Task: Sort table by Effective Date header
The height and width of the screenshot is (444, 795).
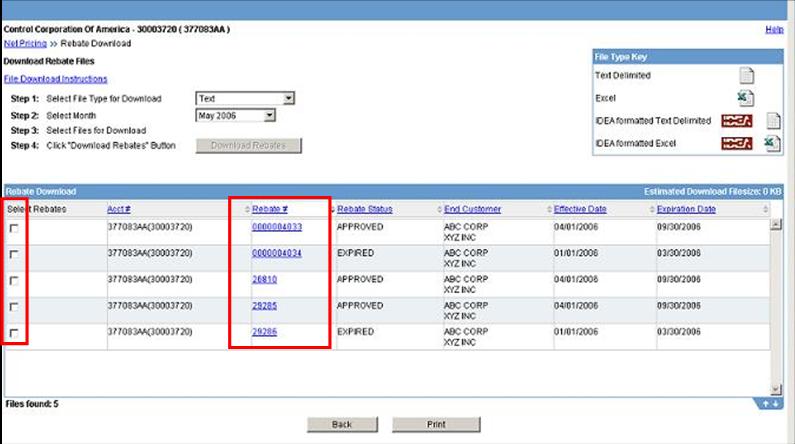Action: click(x=580, y=209)
